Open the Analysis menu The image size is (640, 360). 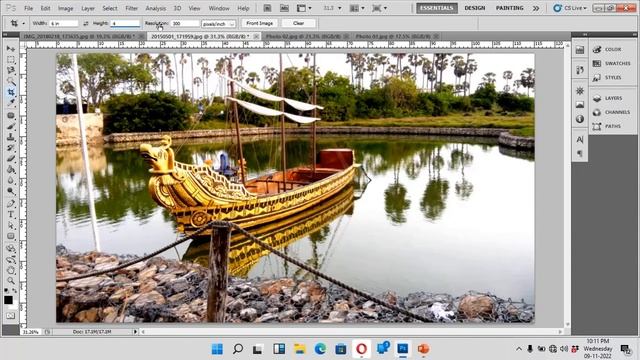[x=156, y=8]
